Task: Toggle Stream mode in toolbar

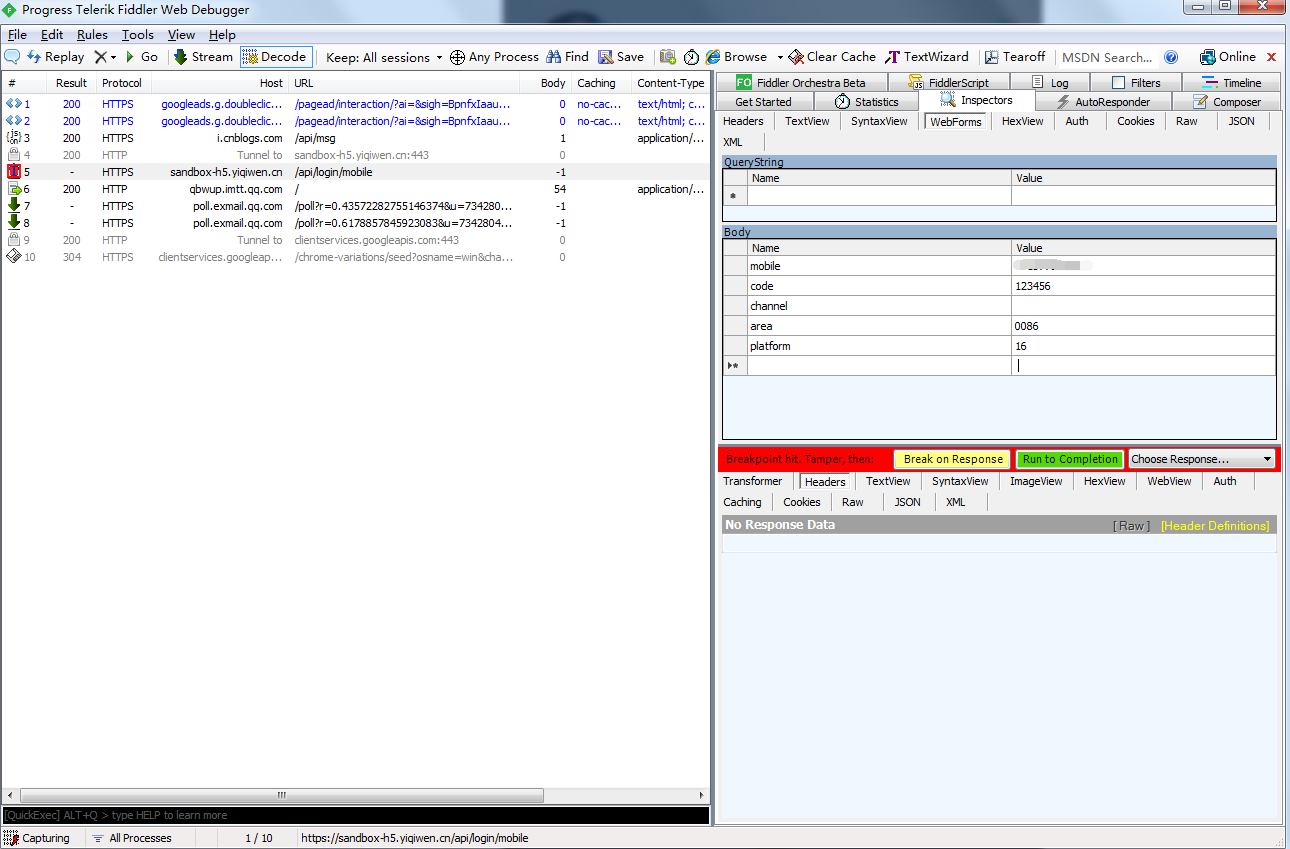Action: (x=203, y=57)
